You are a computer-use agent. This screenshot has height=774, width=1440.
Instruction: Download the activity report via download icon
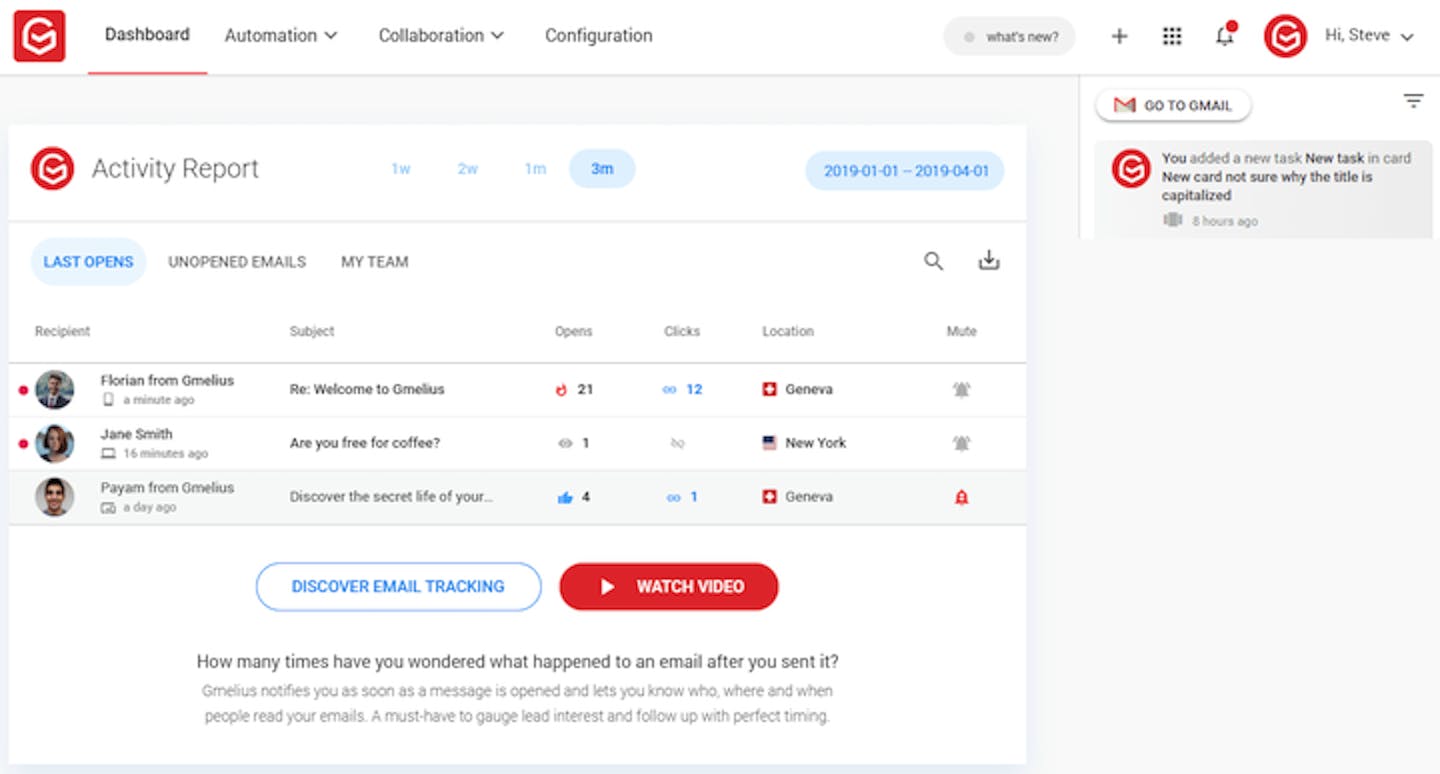click(989, 262)
